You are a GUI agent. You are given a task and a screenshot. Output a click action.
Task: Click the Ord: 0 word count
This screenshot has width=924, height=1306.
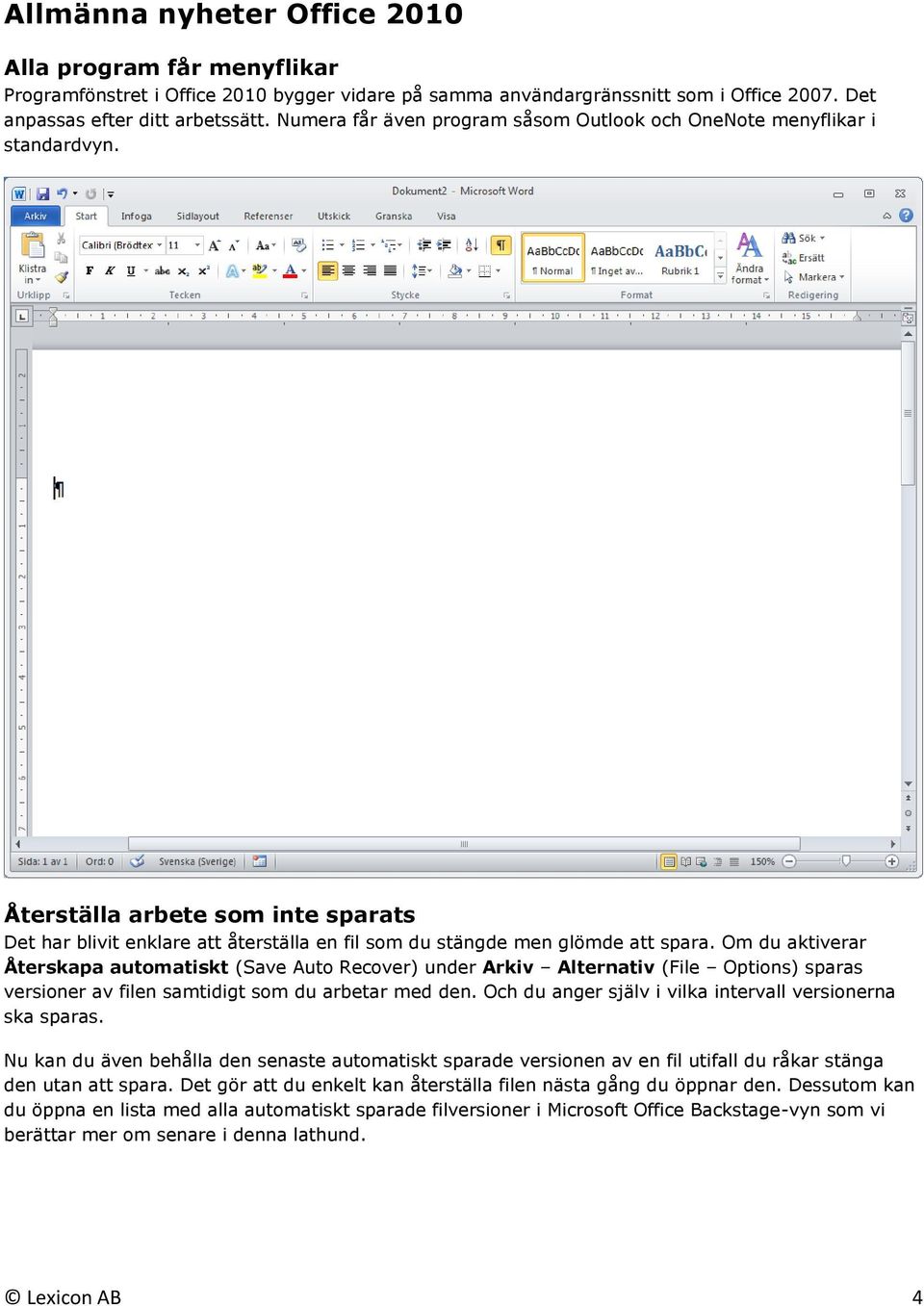99,861
